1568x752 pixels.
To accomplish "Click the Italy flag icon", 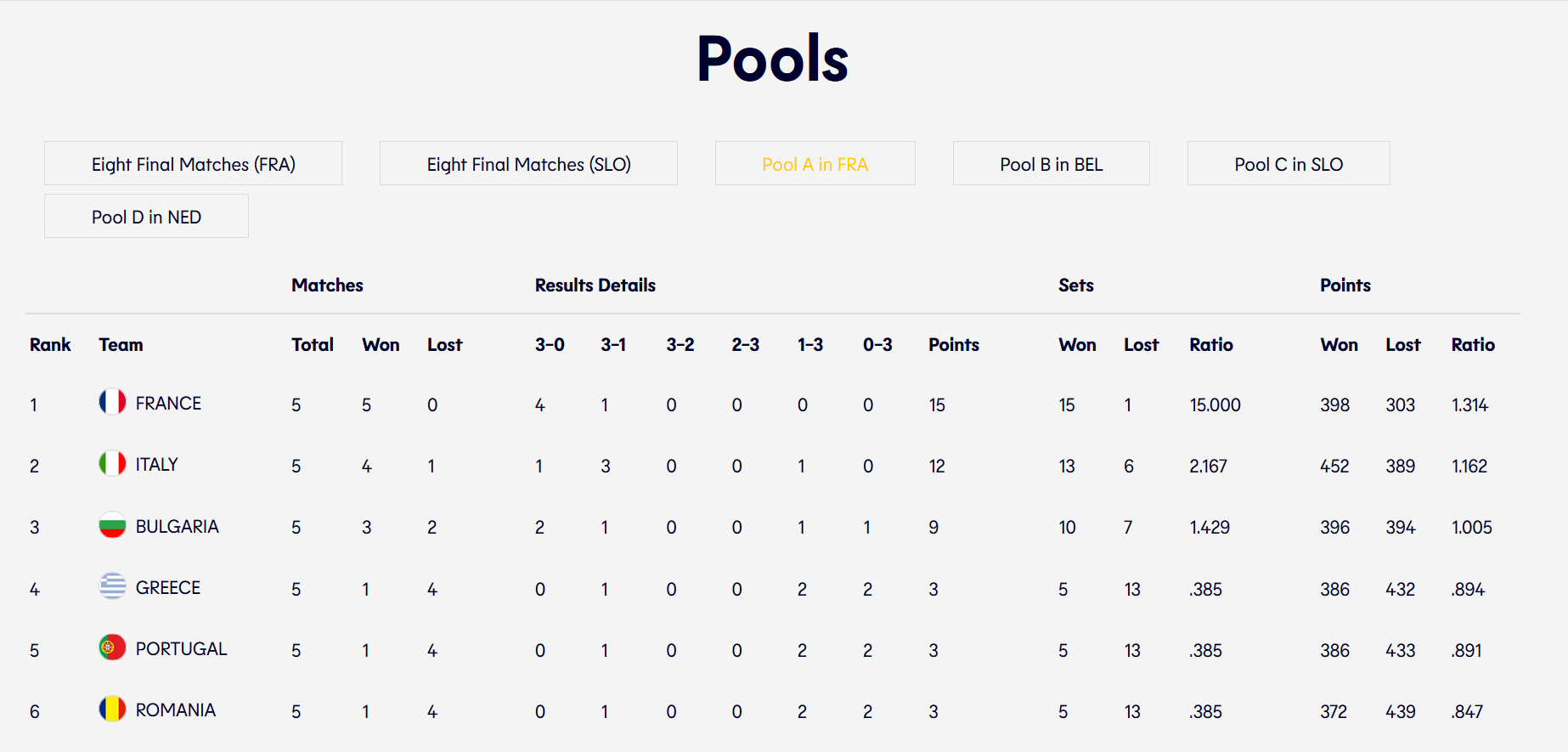I will 112,463.
